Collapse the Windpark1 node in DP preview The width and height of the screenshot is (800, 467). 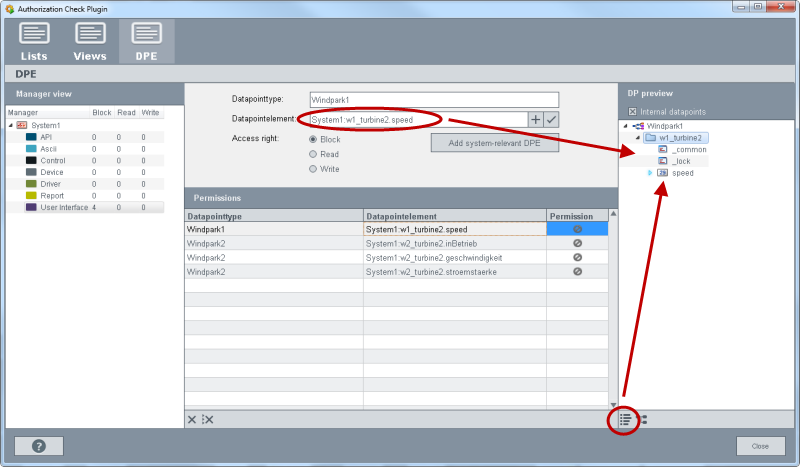tap(625, 126)
